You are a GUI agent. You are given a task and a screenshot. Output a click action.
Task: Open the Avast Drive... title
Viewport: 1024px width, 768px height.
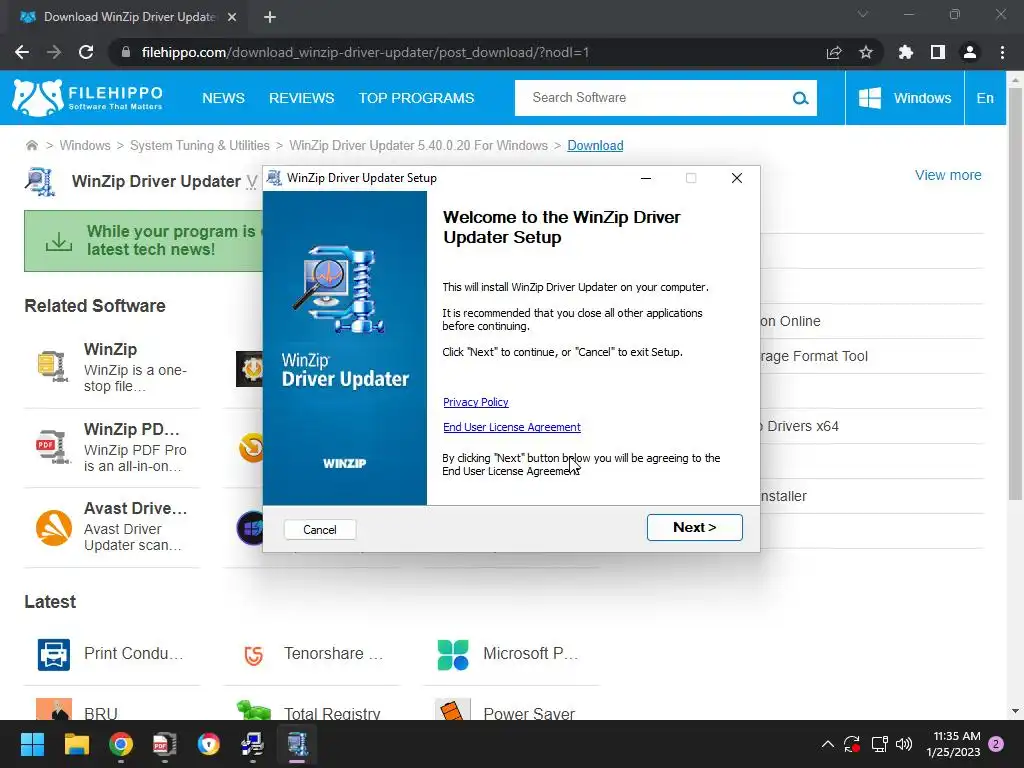click(135, 508)
